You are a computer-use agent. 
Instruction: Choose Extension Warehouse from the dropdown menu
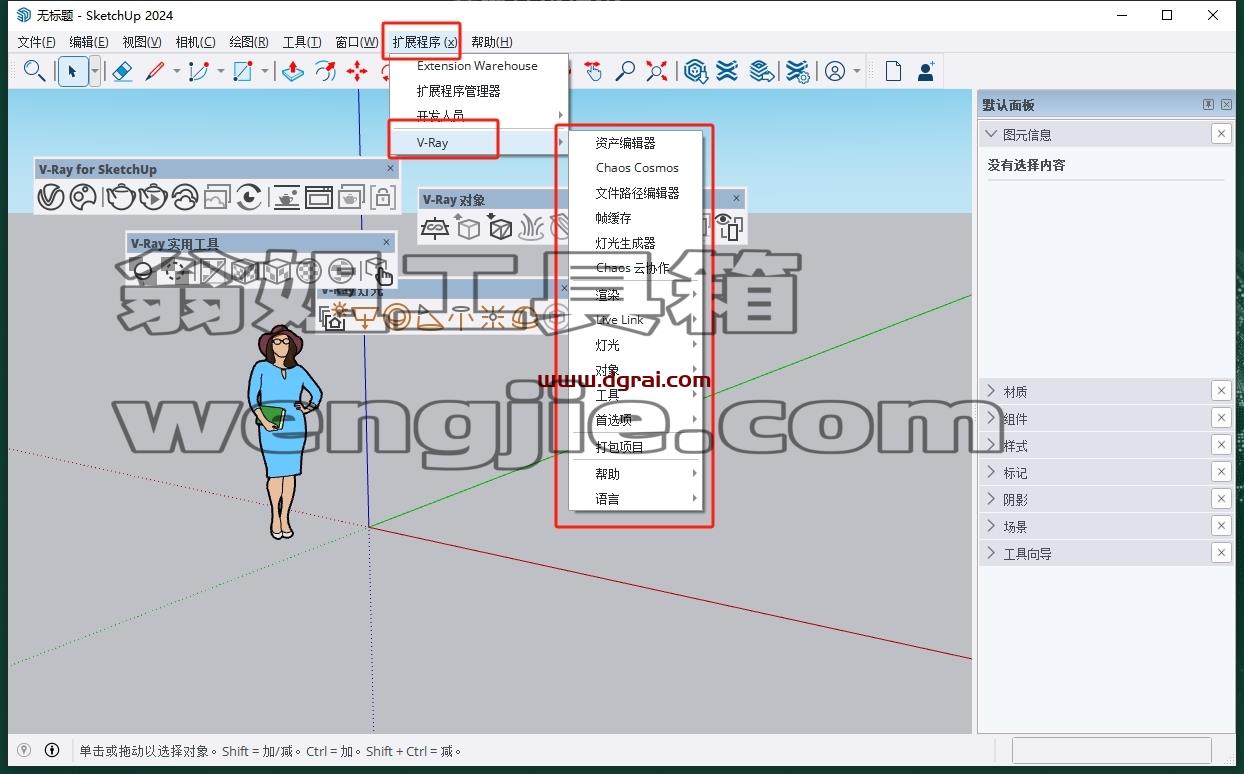pyautogui.click(x=479, y=66)
